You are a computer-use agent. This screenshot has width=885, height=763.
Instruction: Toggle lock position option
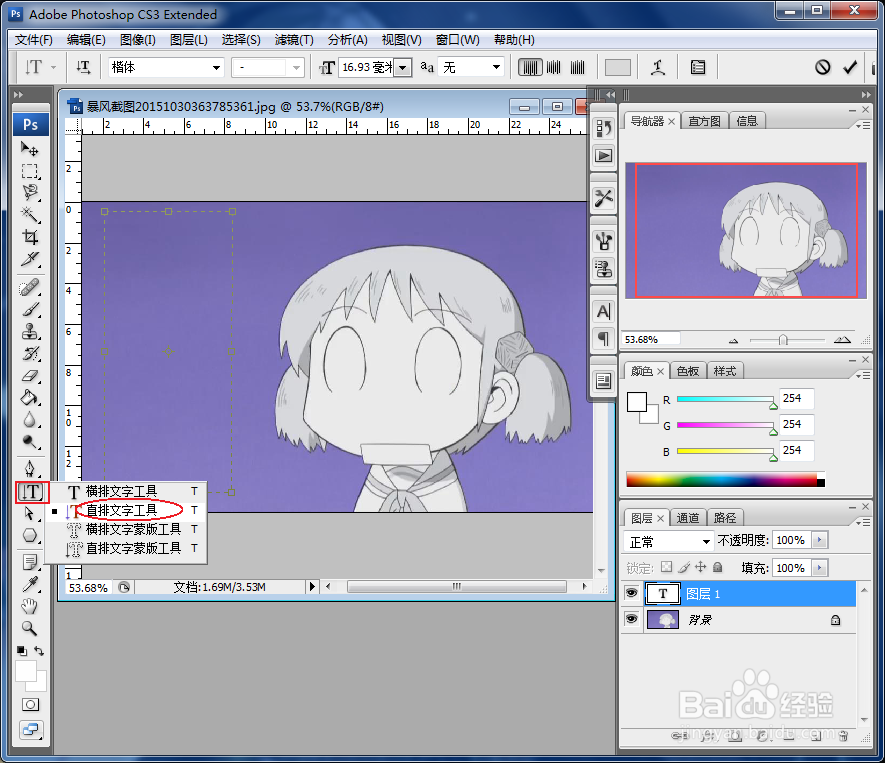700,567
